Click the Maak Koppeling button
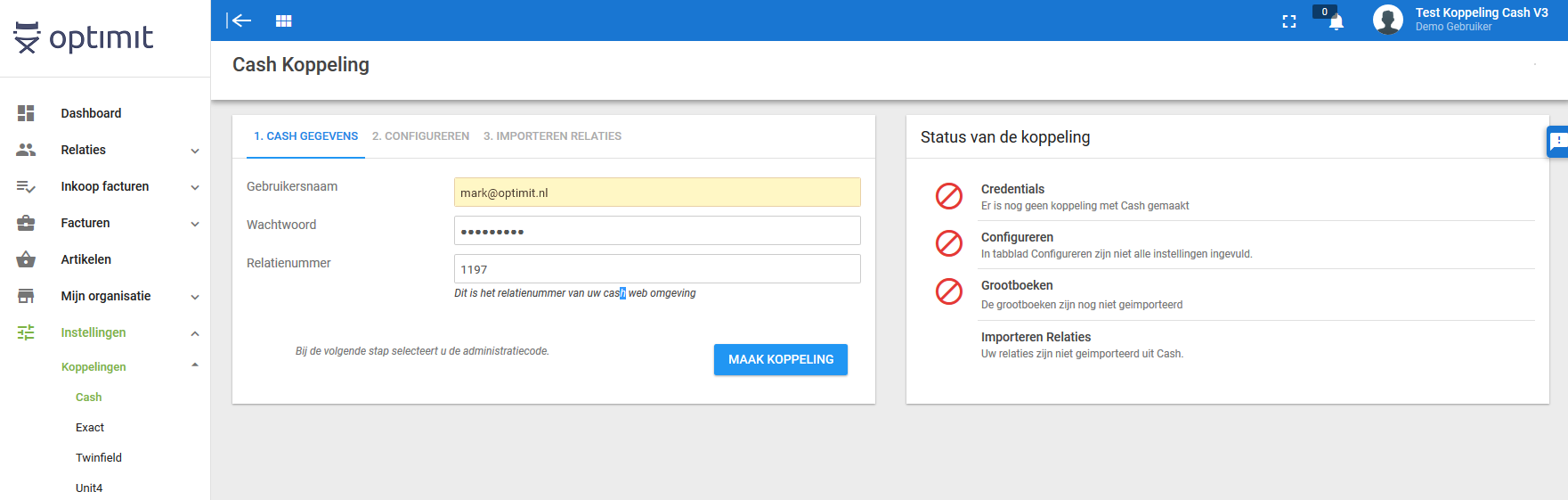 point(781,359)
